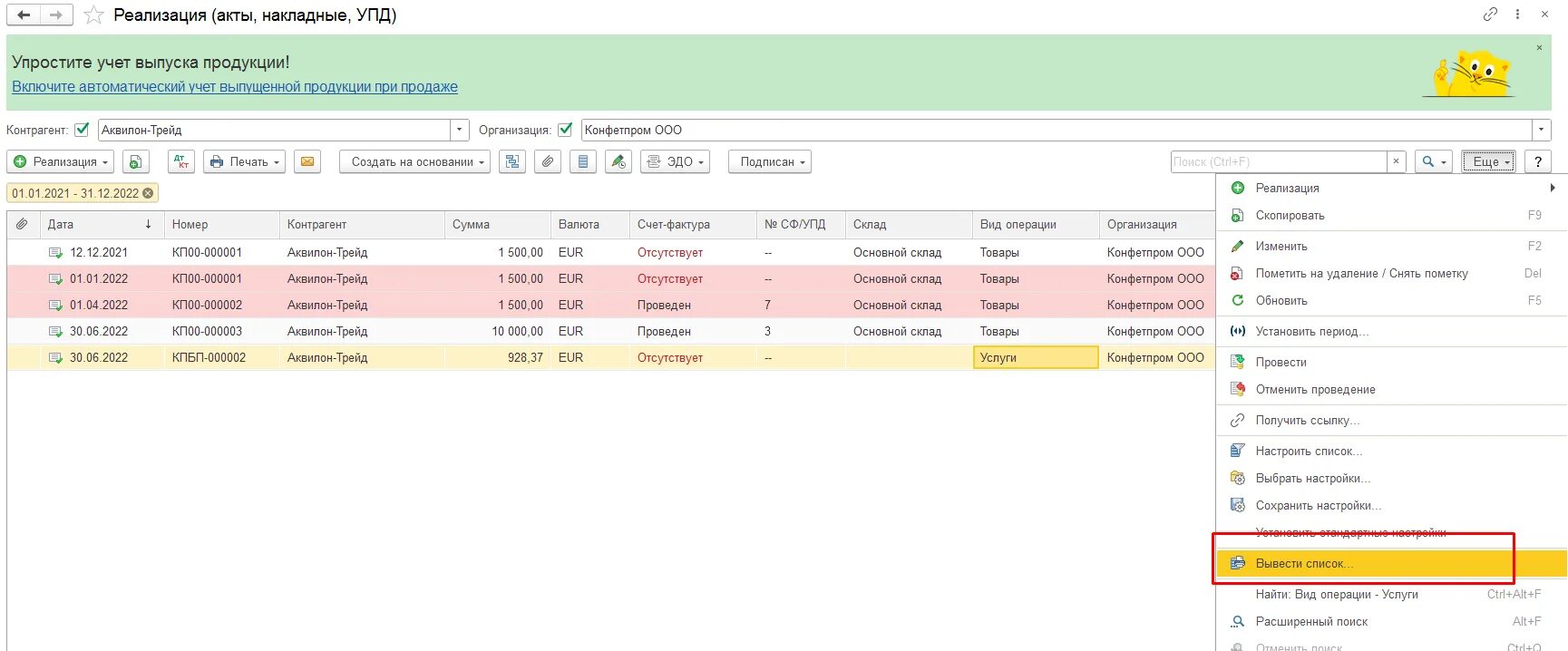The width and height of the screenshot is (1568, 651).
Task: Expand the Контрагент dropdown list
Action: [x=460, y=130]
